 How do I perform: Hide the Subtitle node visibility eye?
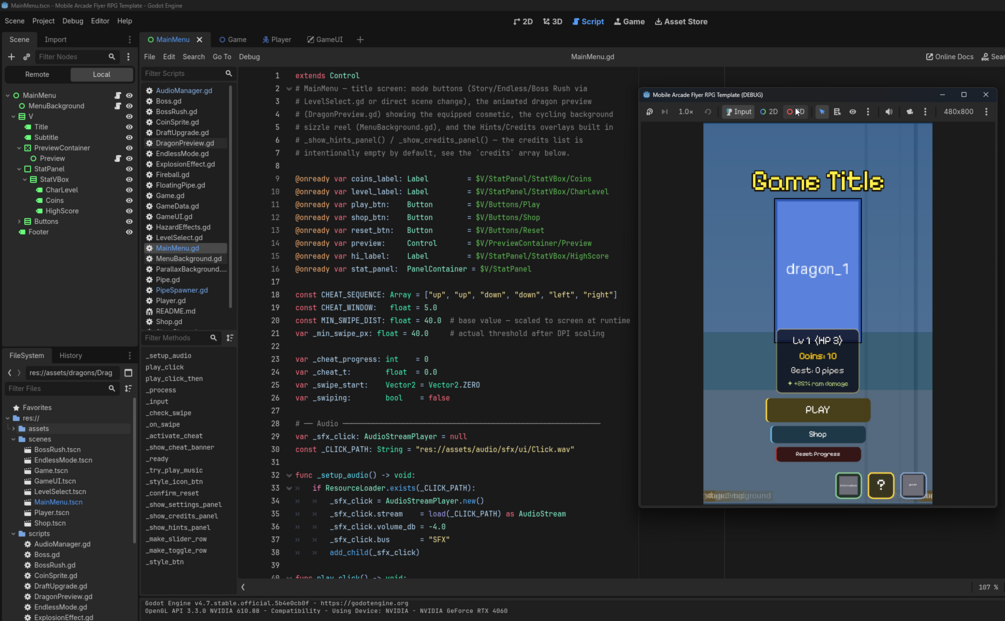tap(129, 137)
